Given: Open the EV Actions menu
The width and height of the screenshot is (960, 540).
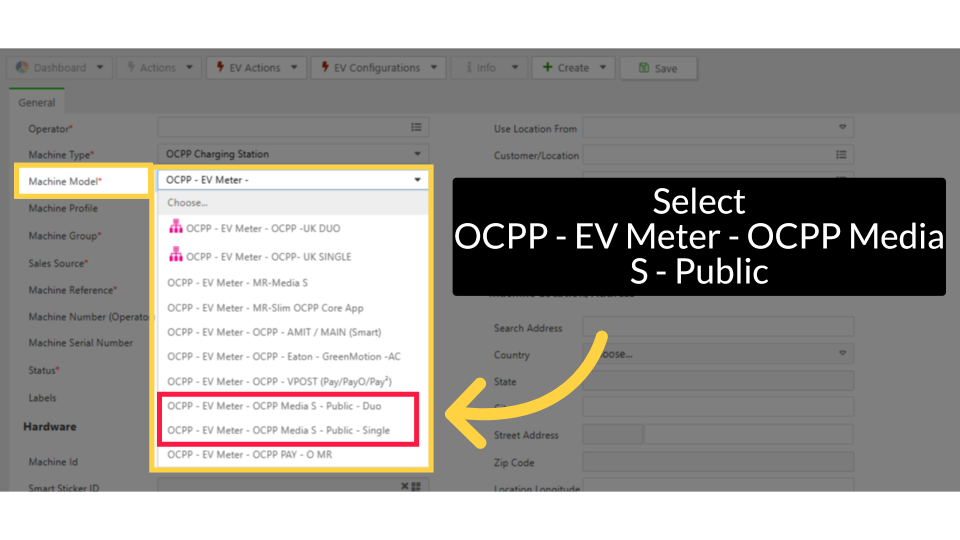Looking at the screenshot, I should 256,68.
